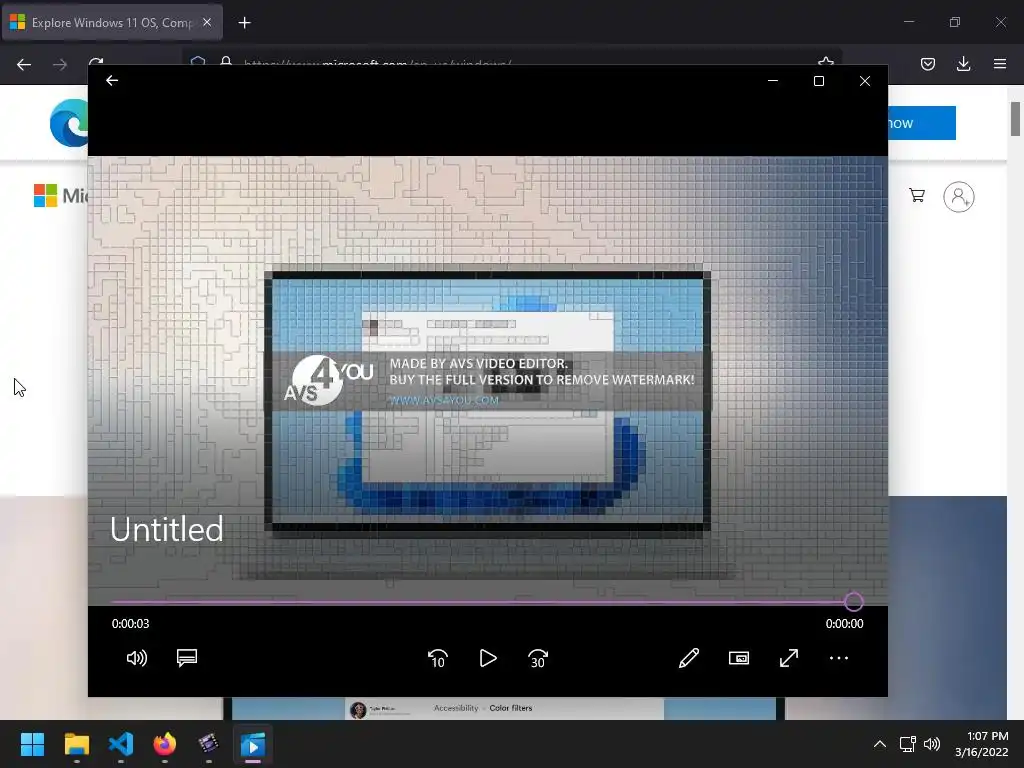This screenshot has width=1024, height=768.
Task: Open network settings tray icon
Action: 907,744
